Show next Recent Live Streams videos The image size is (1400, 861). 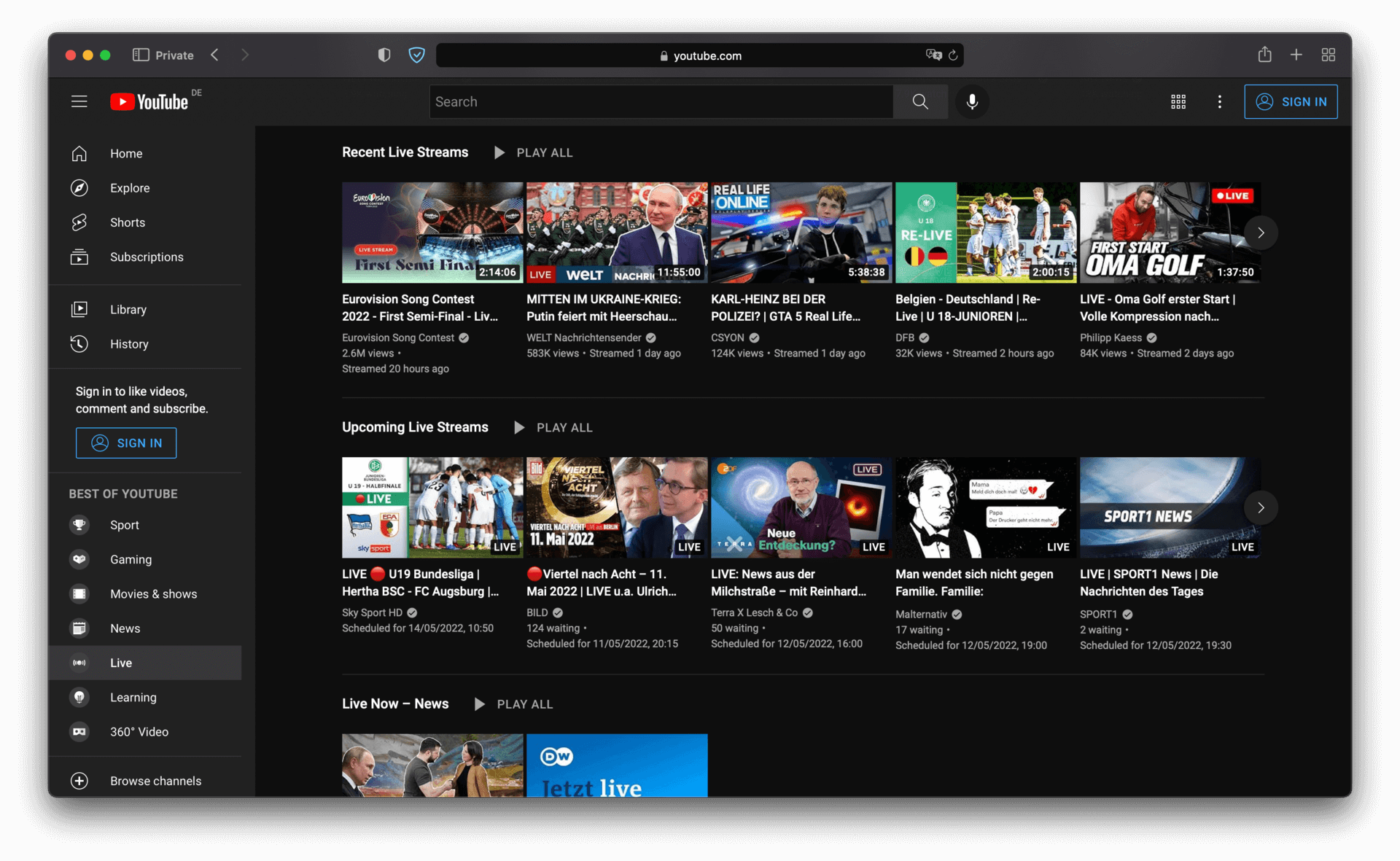[x=1261, y=233]
